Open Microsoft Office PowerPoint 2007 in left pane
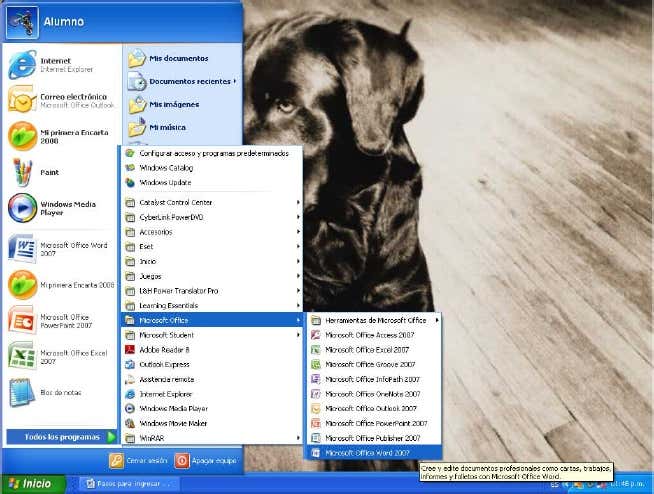Viewport: 654px width, 494px height. click(61, 321)
